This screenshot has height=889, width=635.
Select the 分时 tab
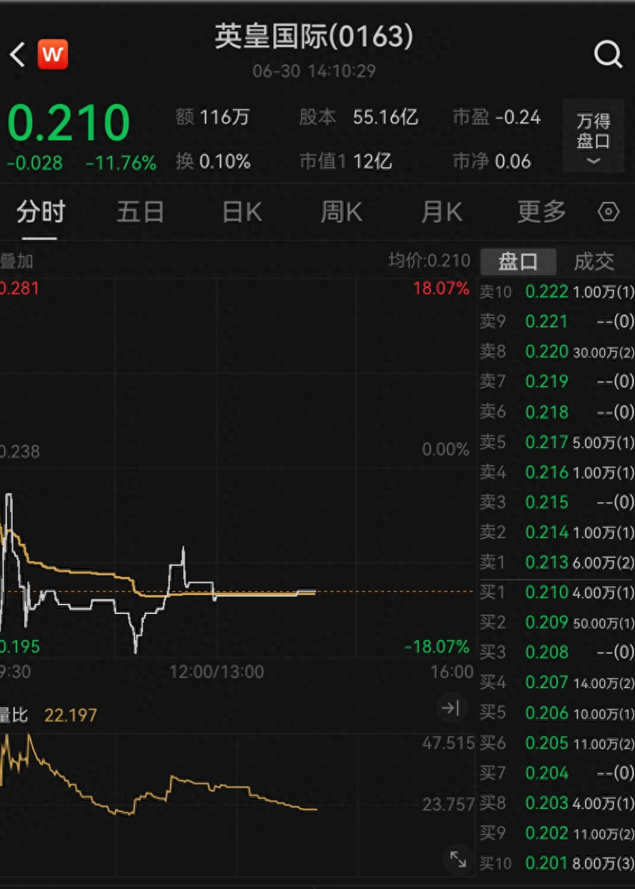[41, 213]
